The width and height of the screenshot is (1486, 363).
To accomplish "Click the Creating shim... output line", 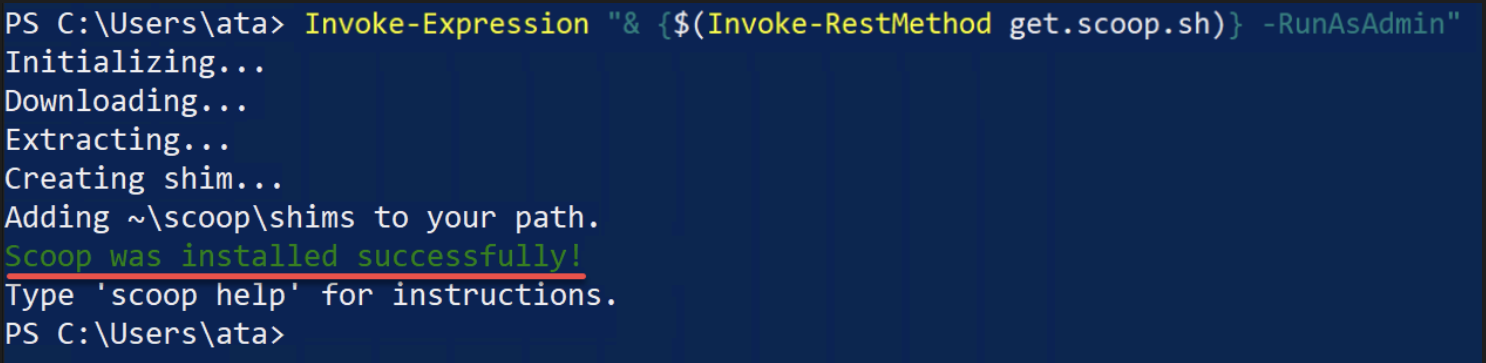I will pos(144,180).
